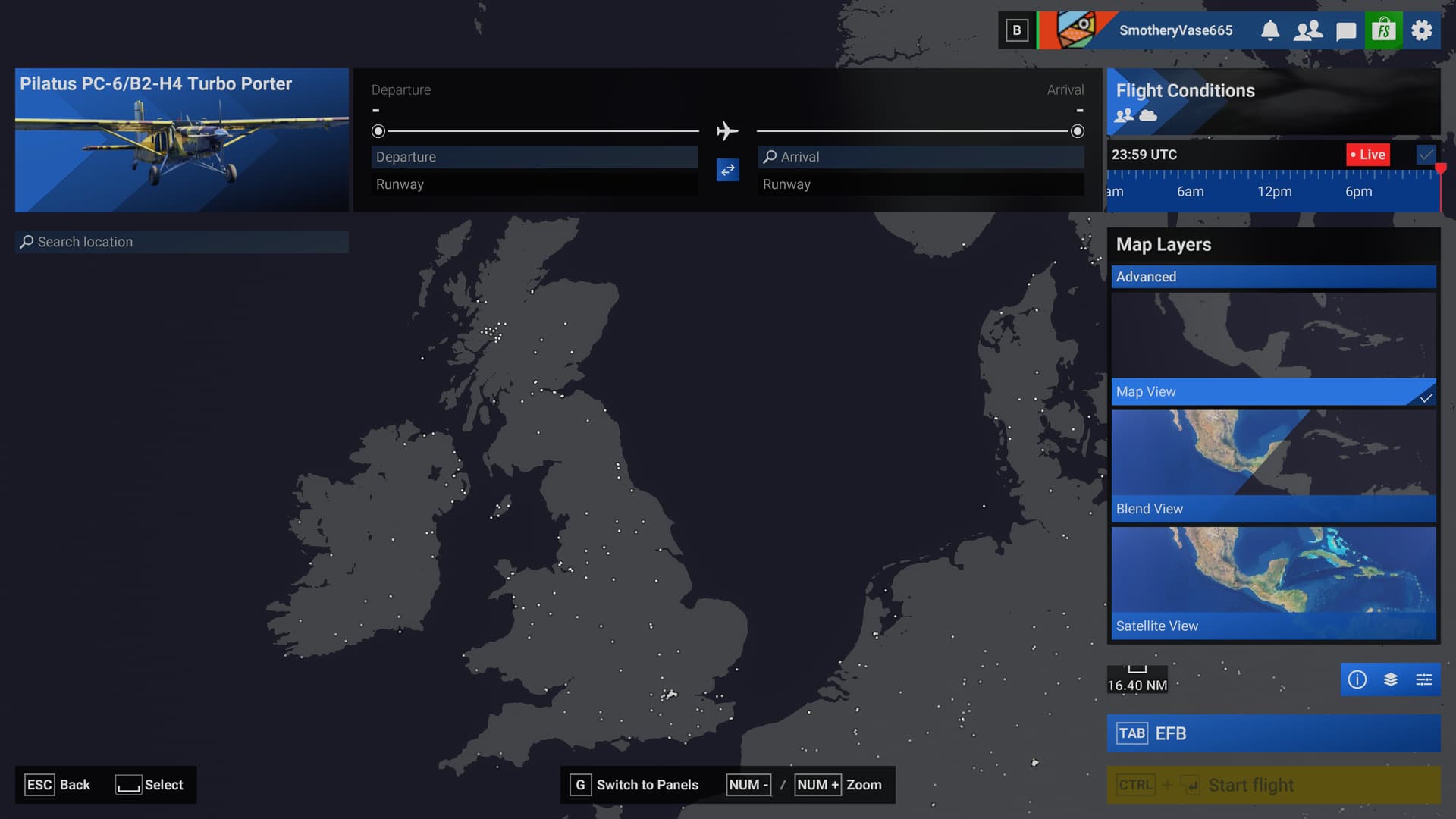Select Satellite View map layer

point(1273,582)
